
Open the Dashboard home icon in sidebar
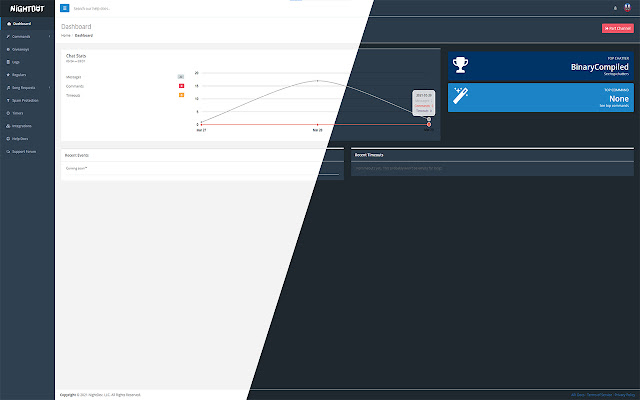(x=9, y=24)
